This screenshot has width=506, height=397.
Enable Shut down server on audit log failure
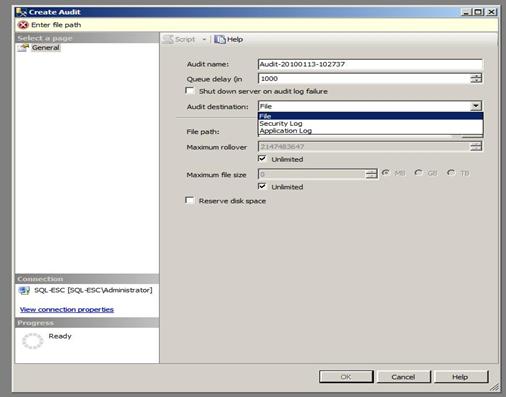coord(189,91)
